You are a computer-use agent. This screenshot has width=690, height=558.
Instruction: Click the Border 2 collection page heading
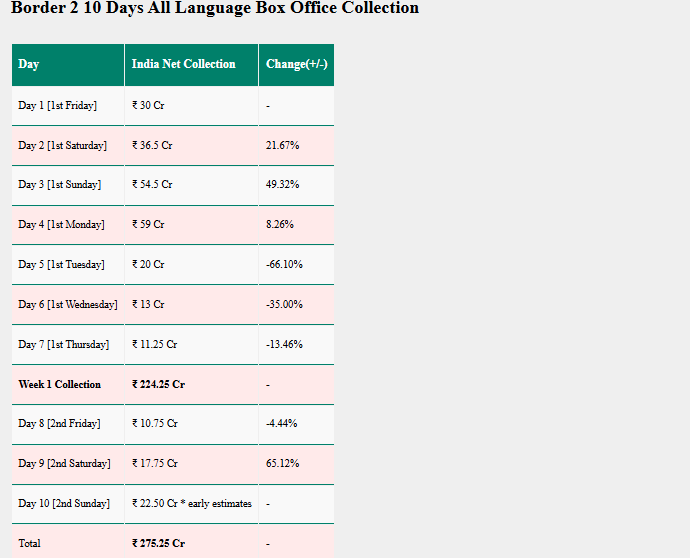215,9
